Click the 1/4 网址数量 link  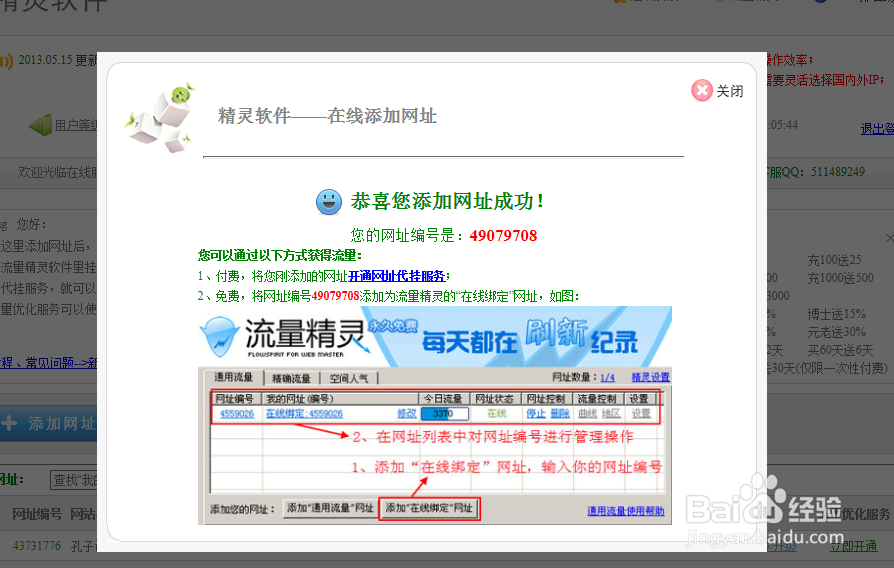(607, 378)
